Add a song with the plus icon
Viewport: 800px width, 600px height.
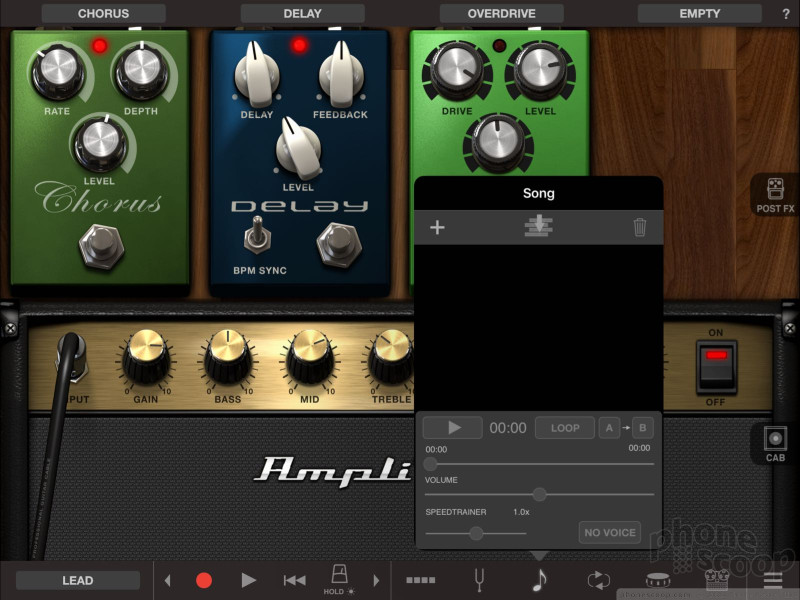tap(437, 227)
